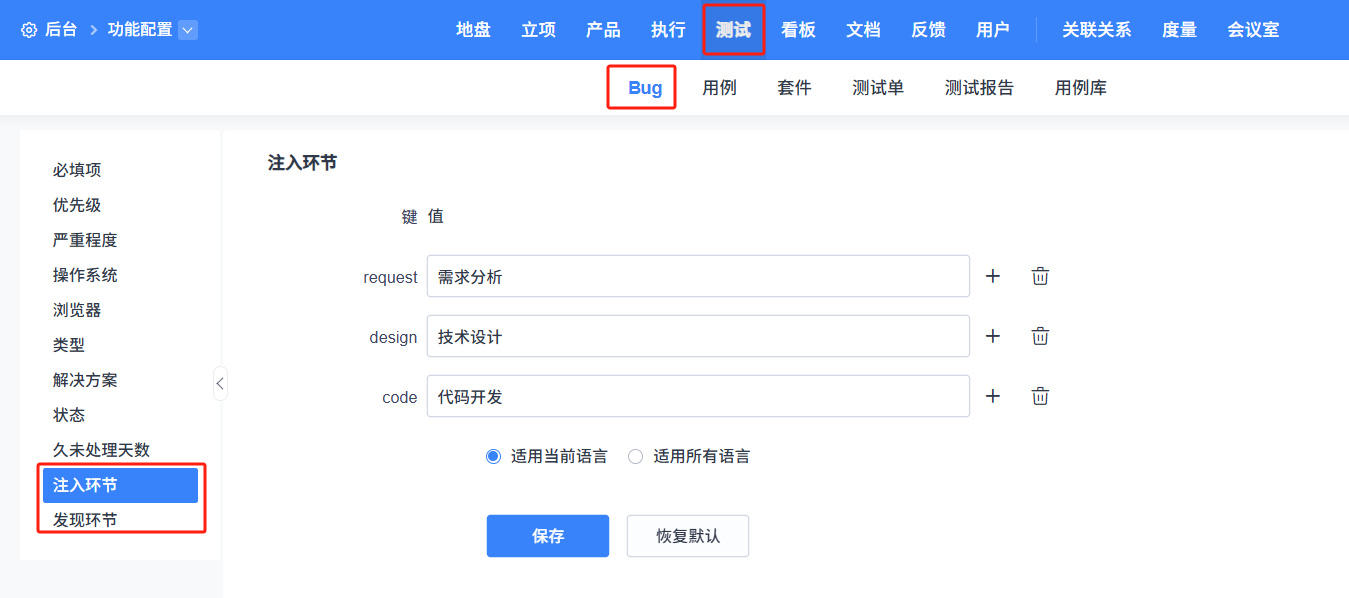The image size is (1349, 598).
Task: Click the plus icon in request row
Action: click(993, 276)
